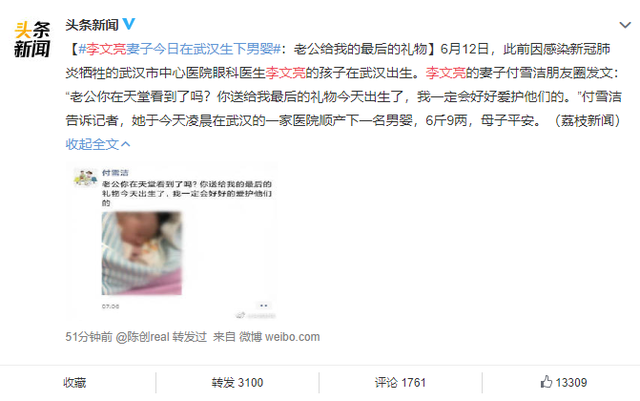The image size is (640, 401).
Task: Click the two-dot menu inside attached image
Action: pyautogui.click(x=264, y=305)
